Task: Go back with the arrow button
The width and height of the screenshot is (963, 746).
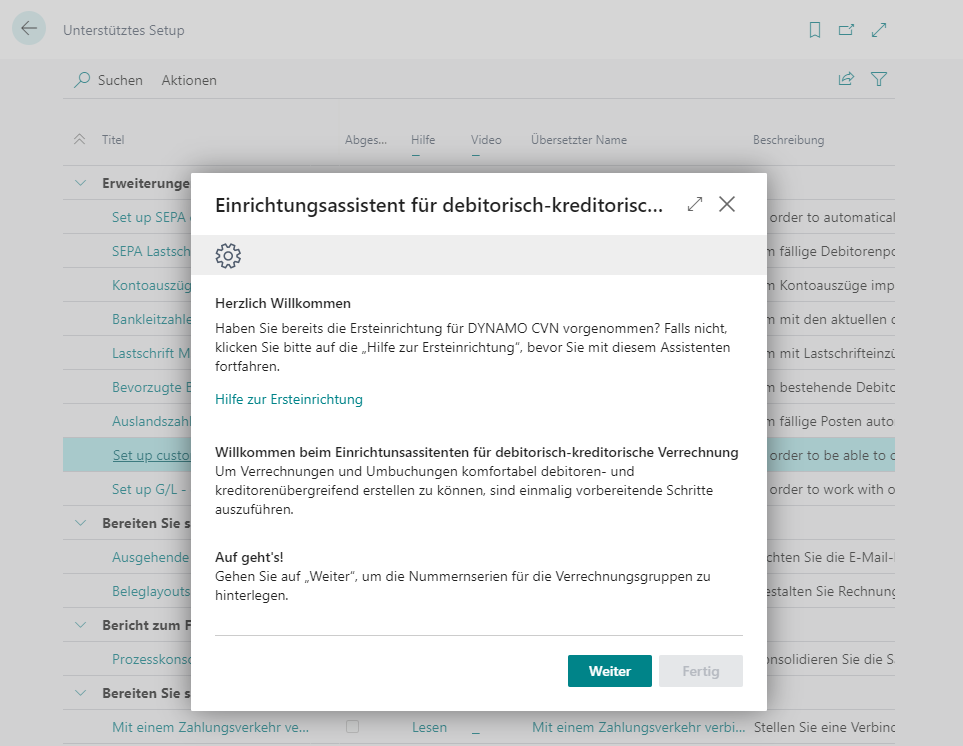Action: [29, 28]
